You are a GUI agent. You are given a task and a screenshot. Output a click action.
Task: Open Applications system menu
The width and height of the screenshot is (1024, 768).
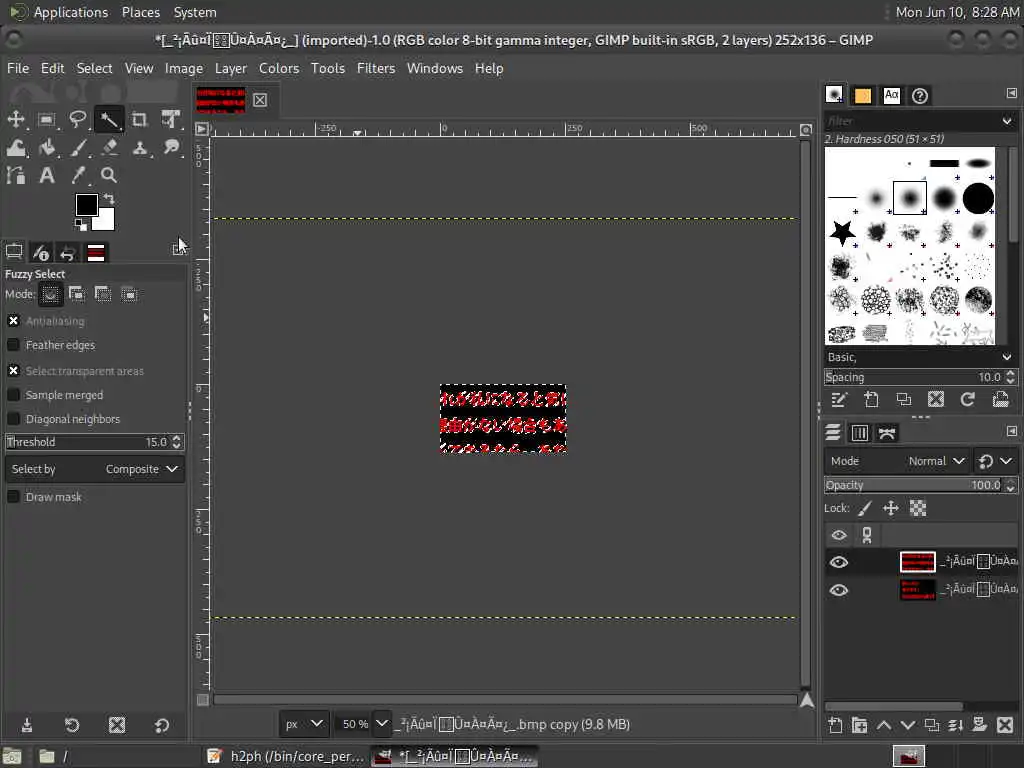pos(71,12)
